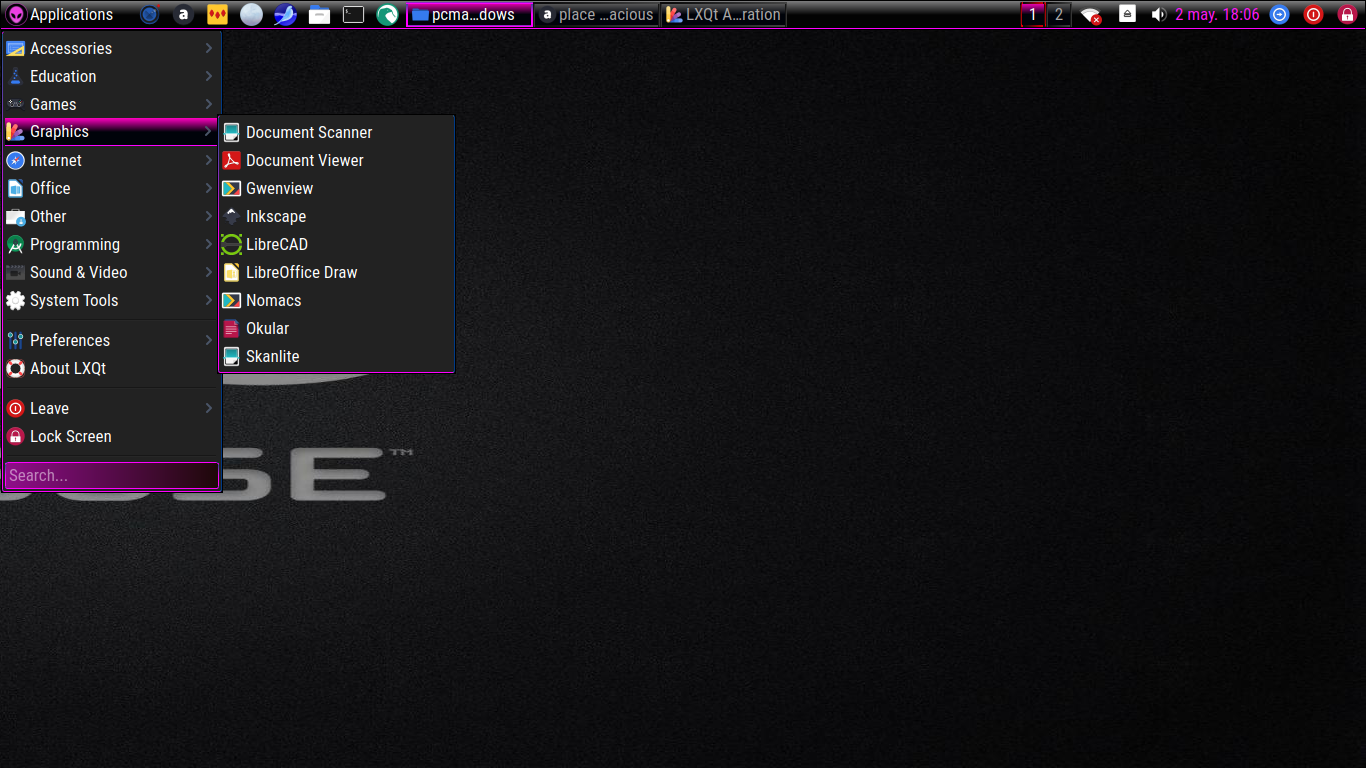Image resolution: width=1366 pixels, height=768 pixels.
Task: Expand the Office submenu
Action: coord(111,188)
